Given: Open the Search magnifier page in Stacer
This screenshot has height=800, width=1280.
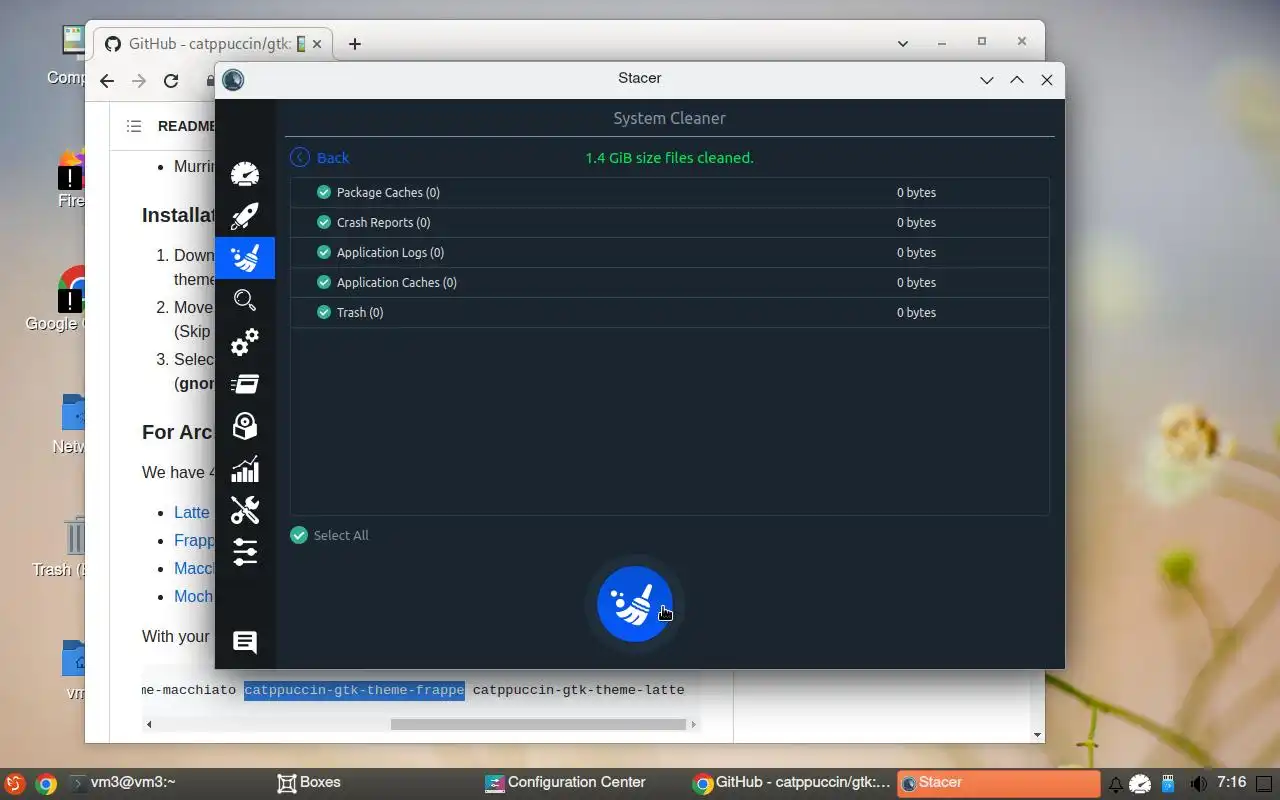Looking at the screenshot, I should coord(245,300).
